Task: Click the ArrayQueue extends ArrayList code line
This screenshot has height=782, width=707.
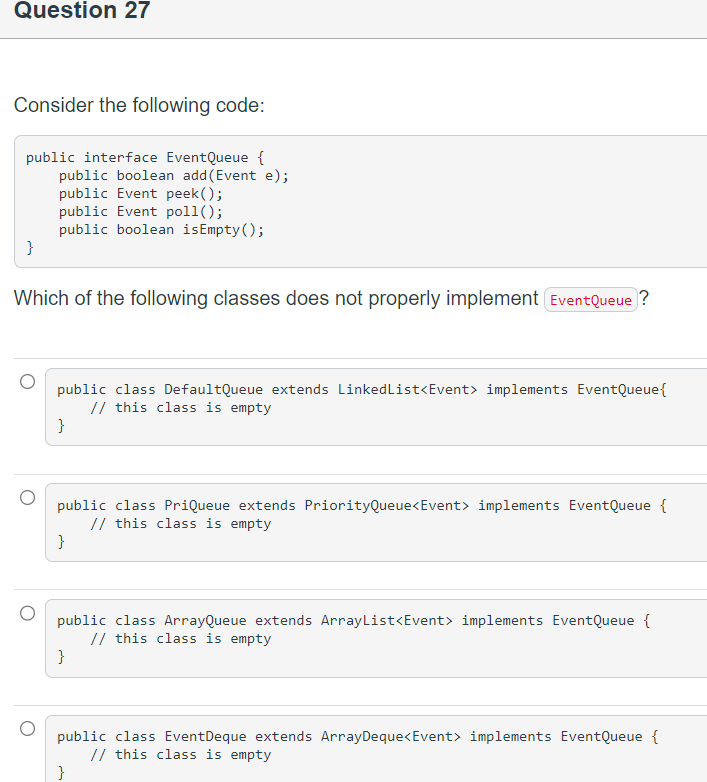Action: (x=354, y=621)
